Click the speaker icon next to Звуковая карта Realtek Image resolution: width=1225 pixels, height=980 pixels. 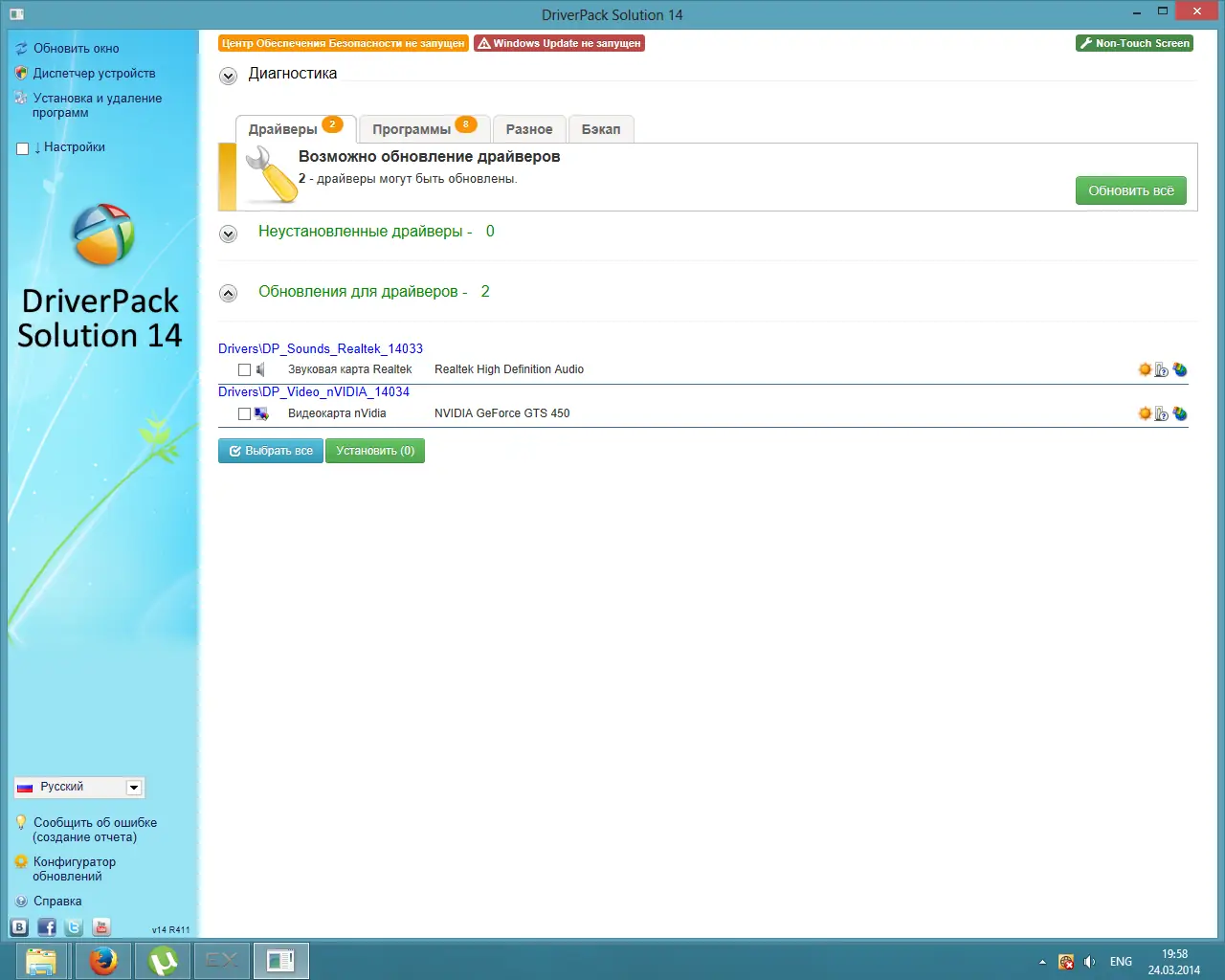pos(260,368)
